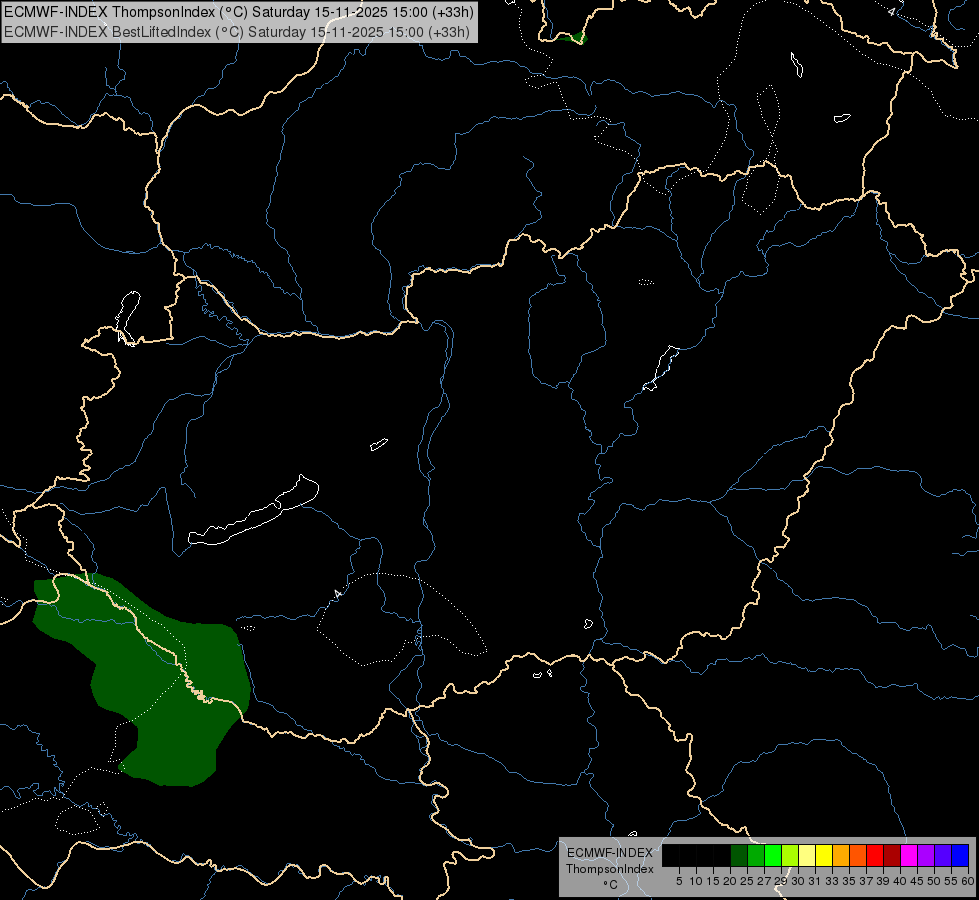Select the violet 50-55 legend swatch
Viewport: 979px width, 900px height.
point(943,856)
